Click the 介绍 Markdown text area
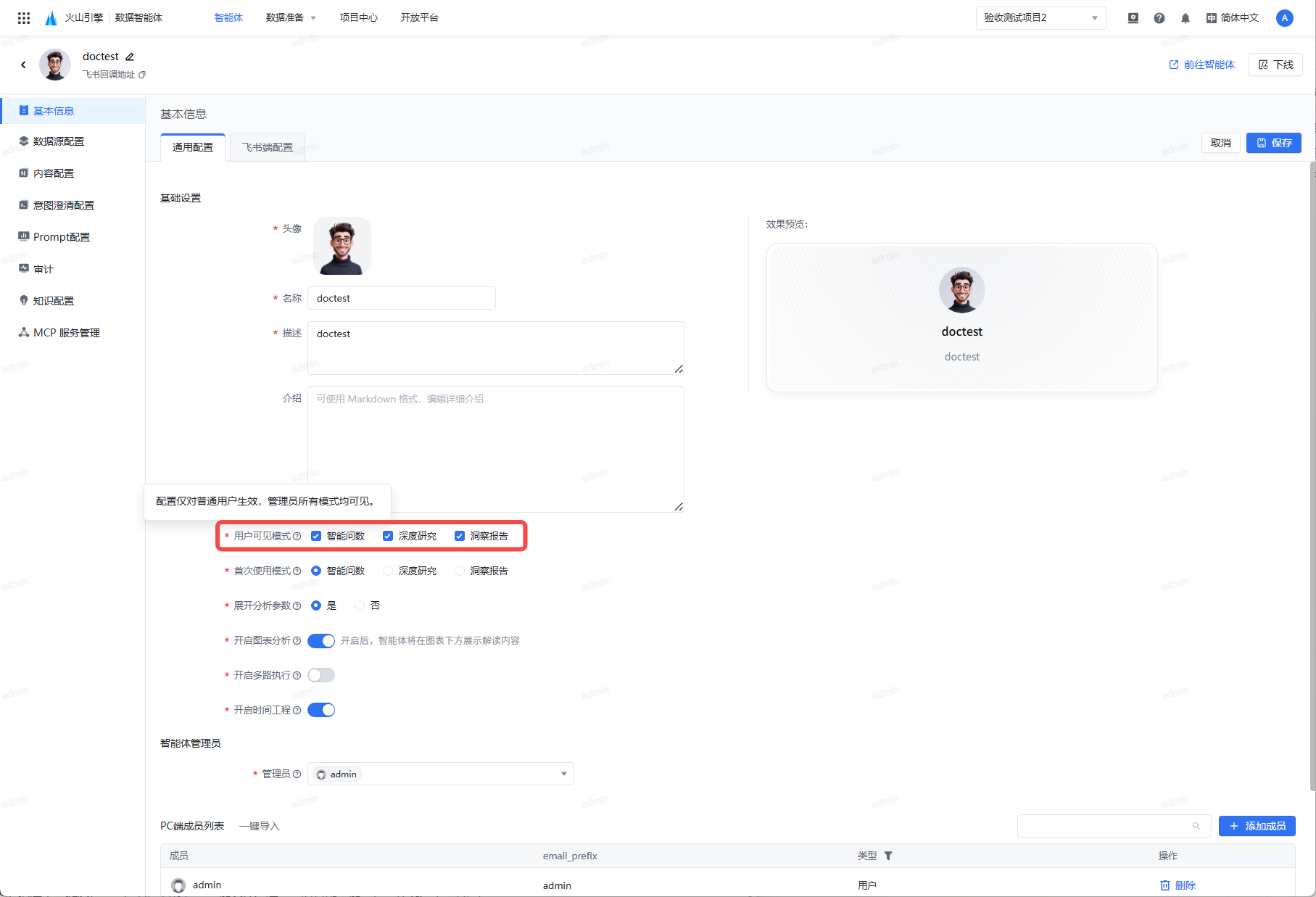The width and height of the screenshot is (1316, 897). [x=496, y=450]
